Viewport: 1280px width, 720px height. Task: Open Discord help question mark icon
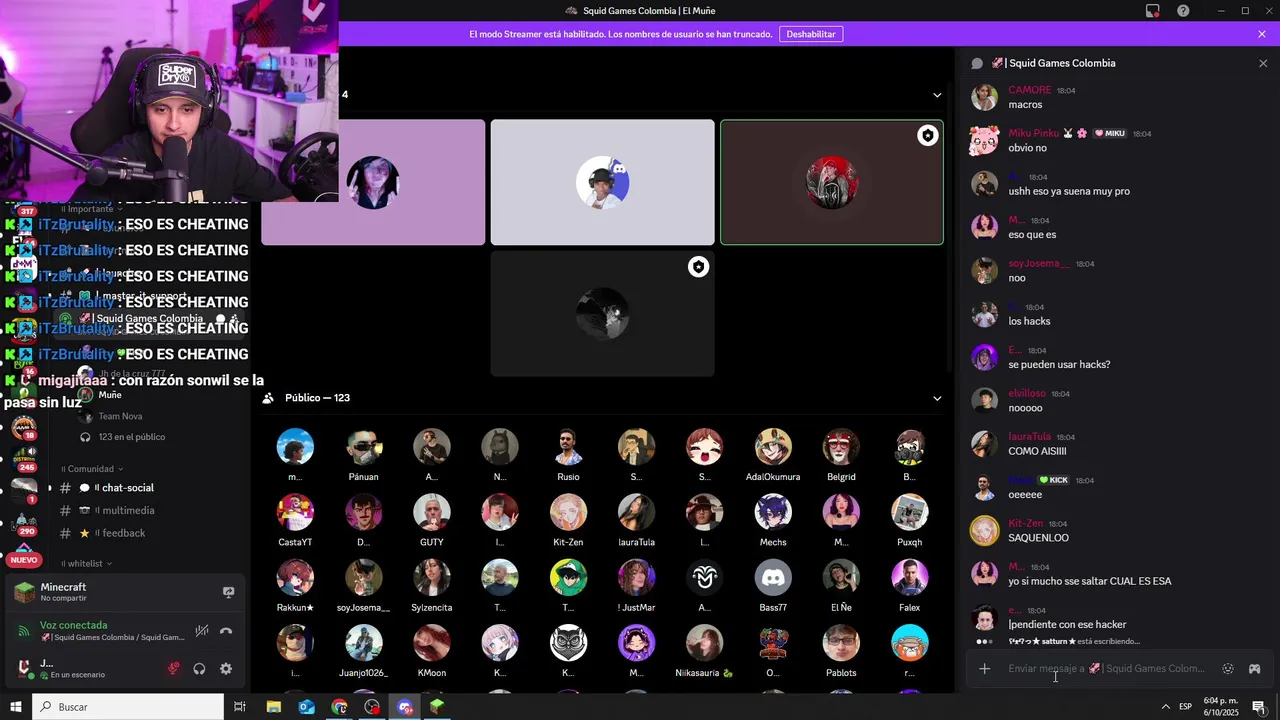(1183, 11)
